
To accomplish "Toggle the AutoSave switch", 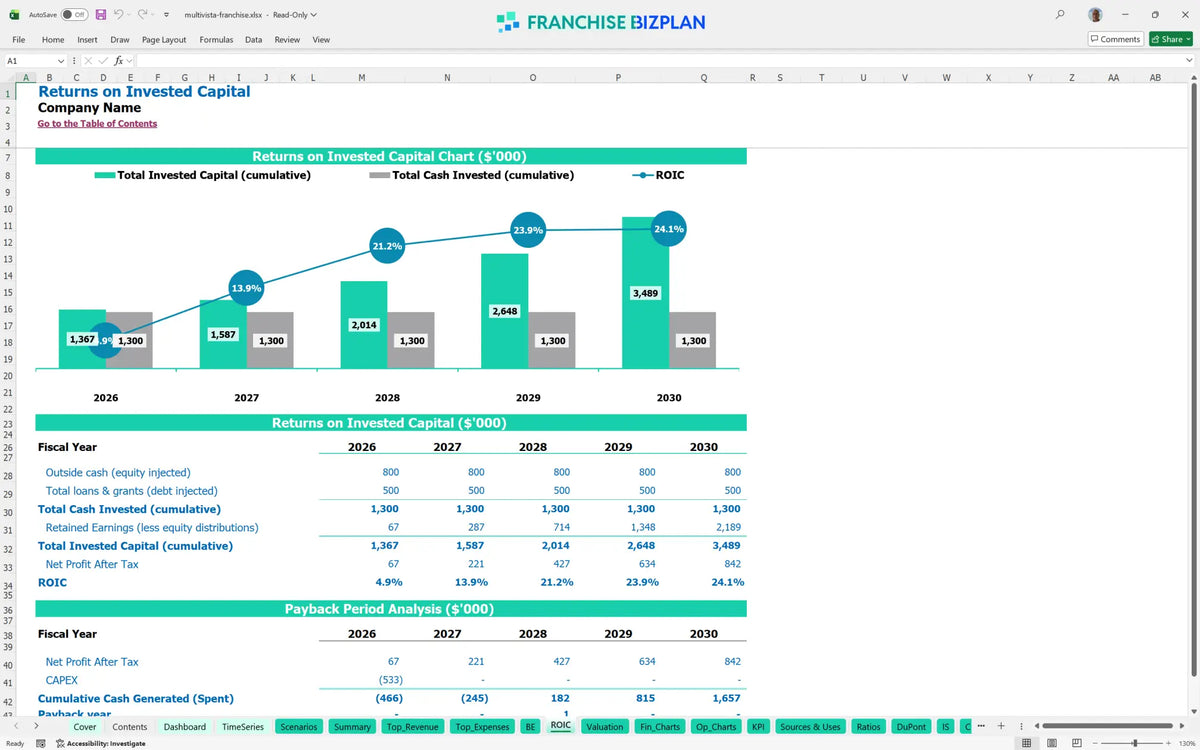I will click(74, 15).
